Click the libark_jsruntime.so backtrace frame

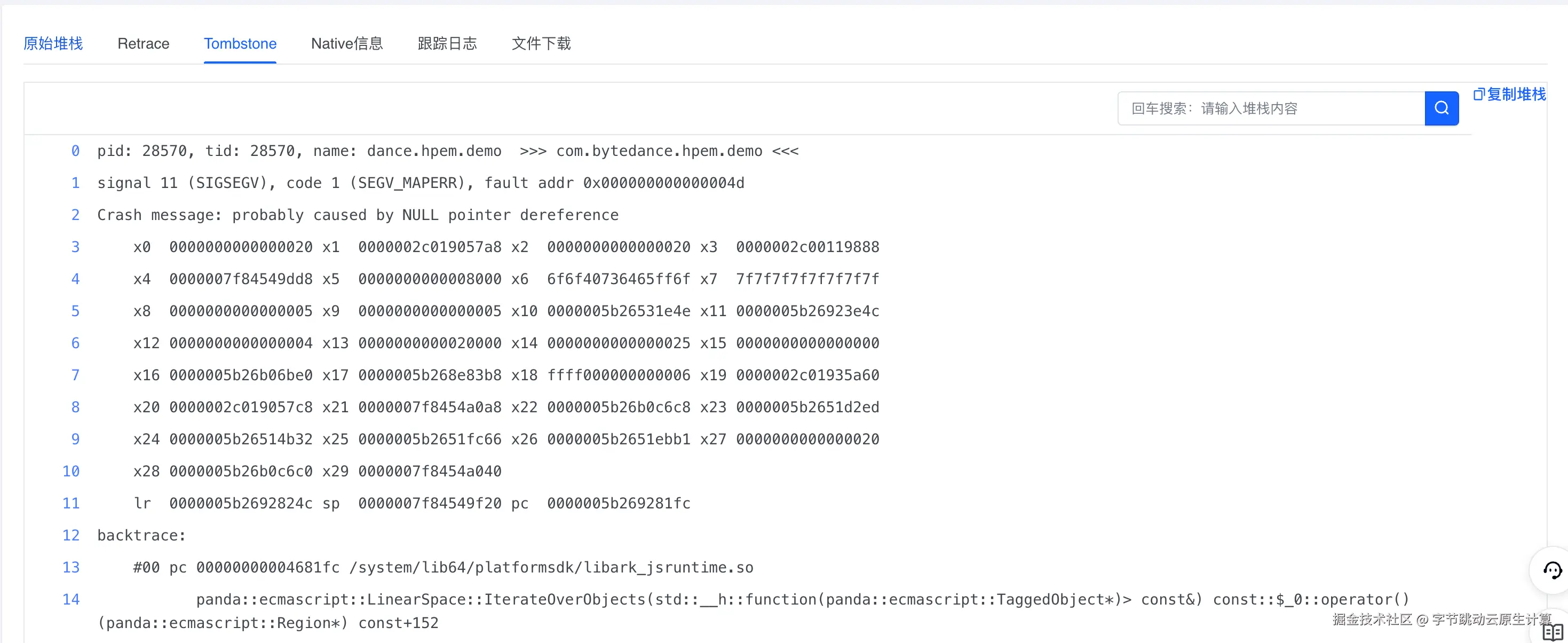coord(442,568)
